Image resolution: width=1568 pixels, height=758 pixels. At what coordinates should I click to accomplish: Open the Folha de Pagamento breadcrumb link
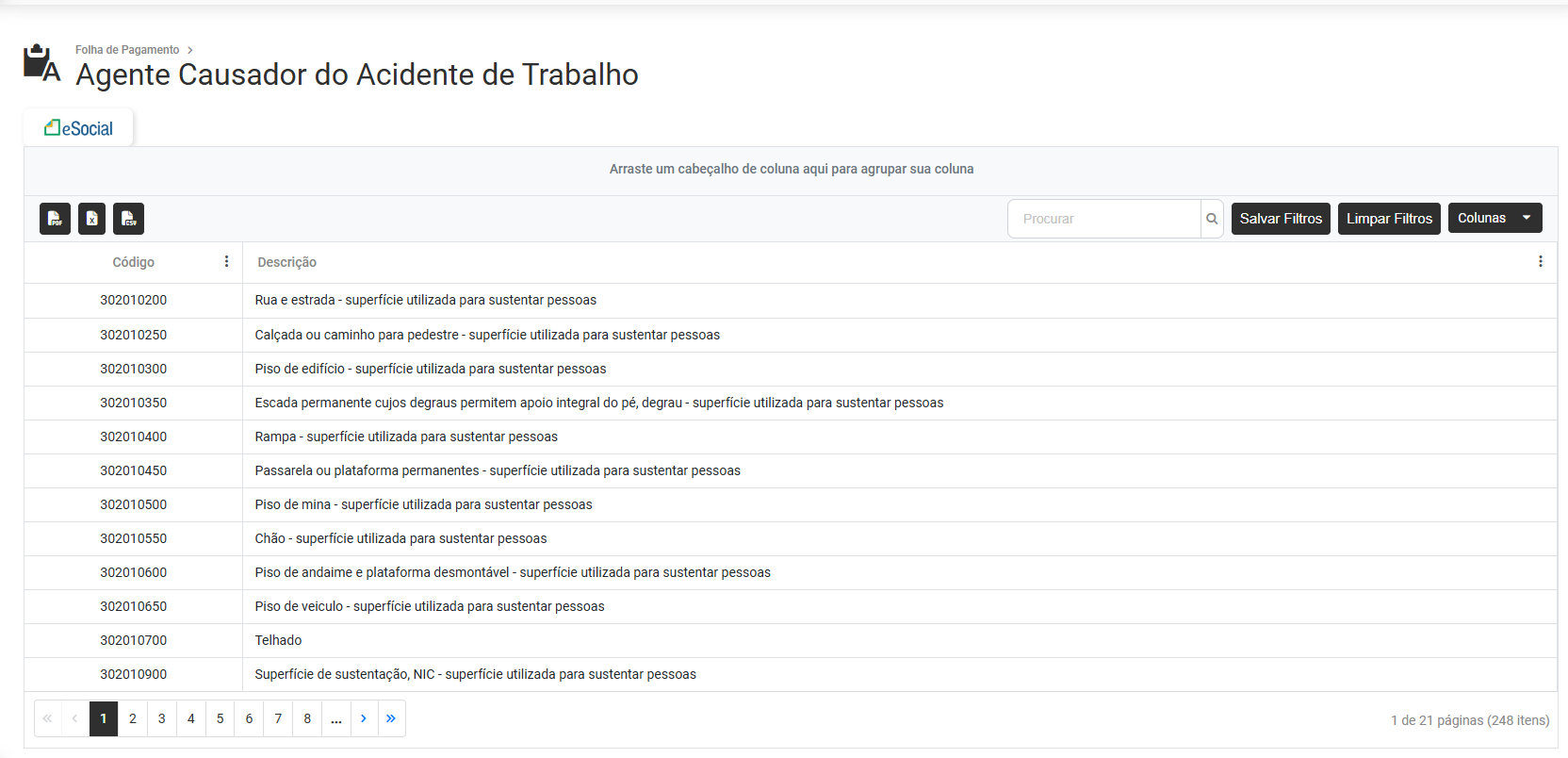coord(127,50)
